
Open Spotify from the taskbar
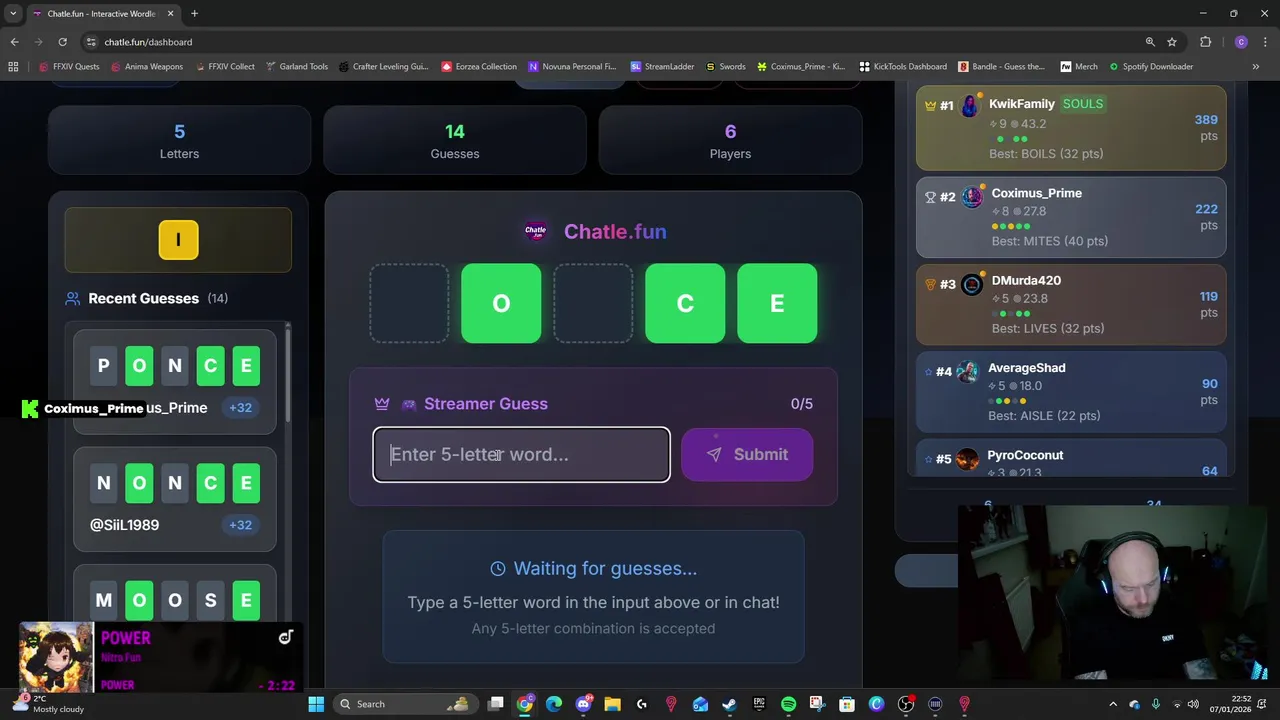coord(788,704)
